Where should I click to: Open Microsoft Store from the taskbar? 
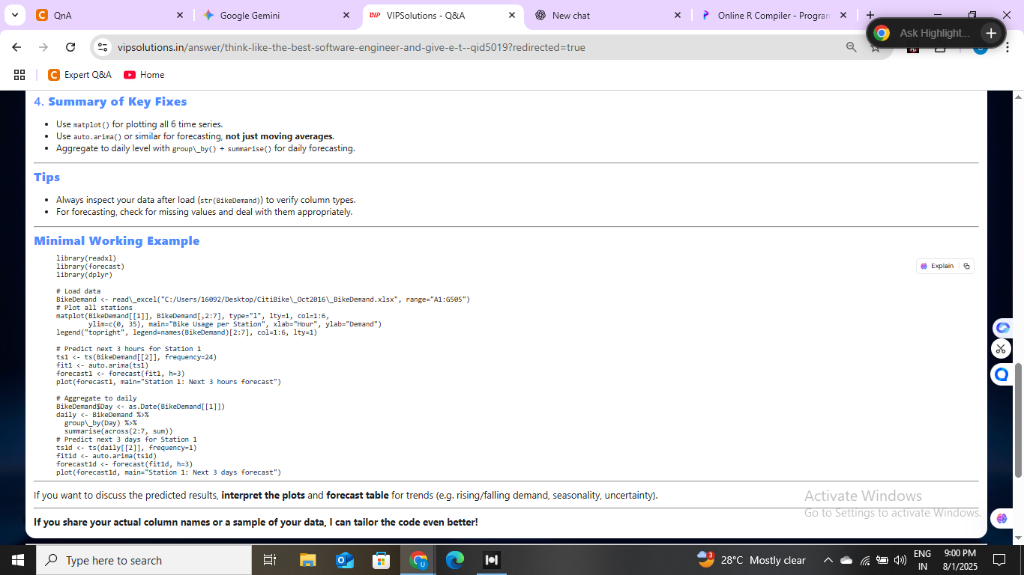[381, 560]
